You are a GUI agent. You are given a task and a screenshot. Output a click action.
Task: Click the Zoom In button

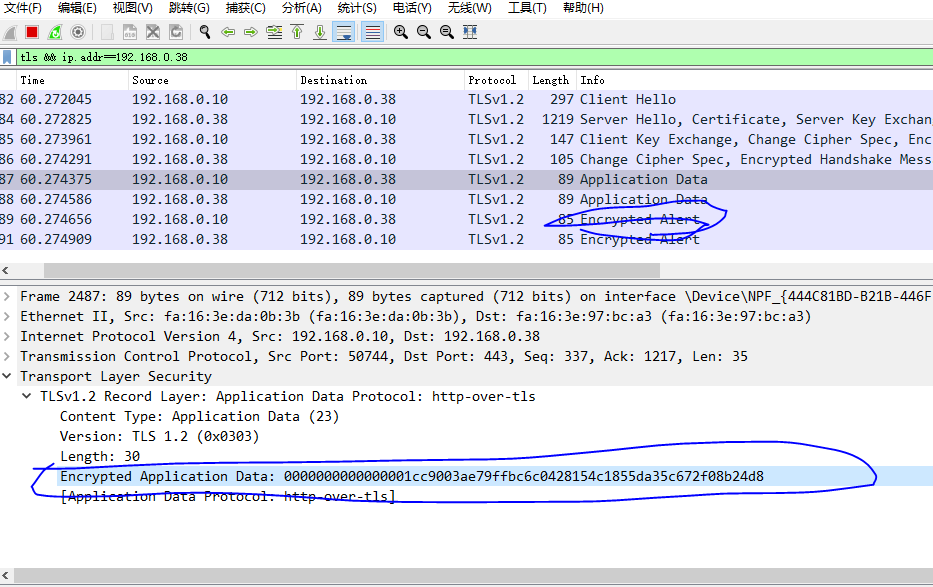click(x=400, y=31)
